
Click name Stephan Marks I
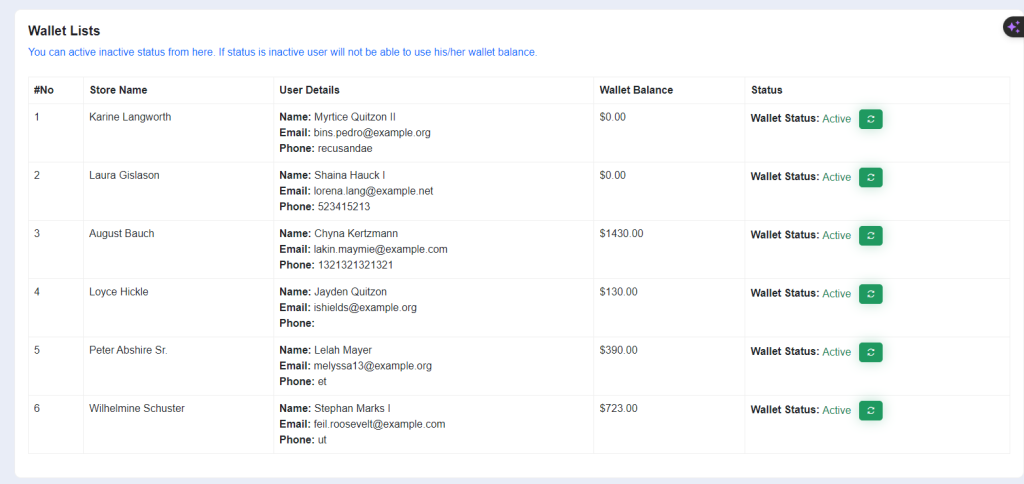click(x=353, y=408)
